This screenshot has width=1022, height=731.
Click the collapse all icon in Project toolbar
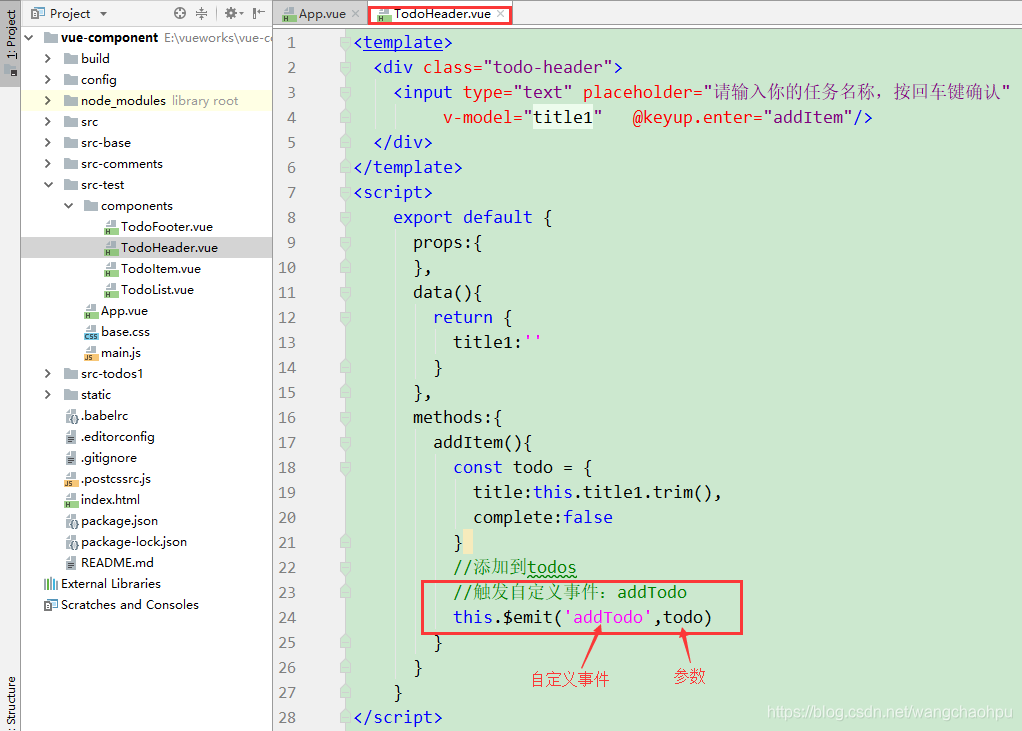(x=201, y=13)
